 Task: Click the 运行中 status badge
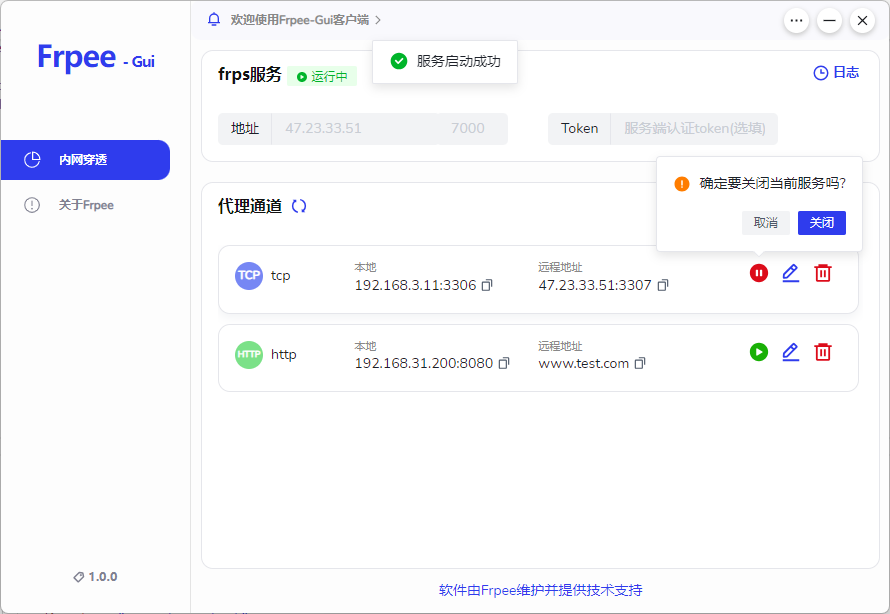pos(322,77)
